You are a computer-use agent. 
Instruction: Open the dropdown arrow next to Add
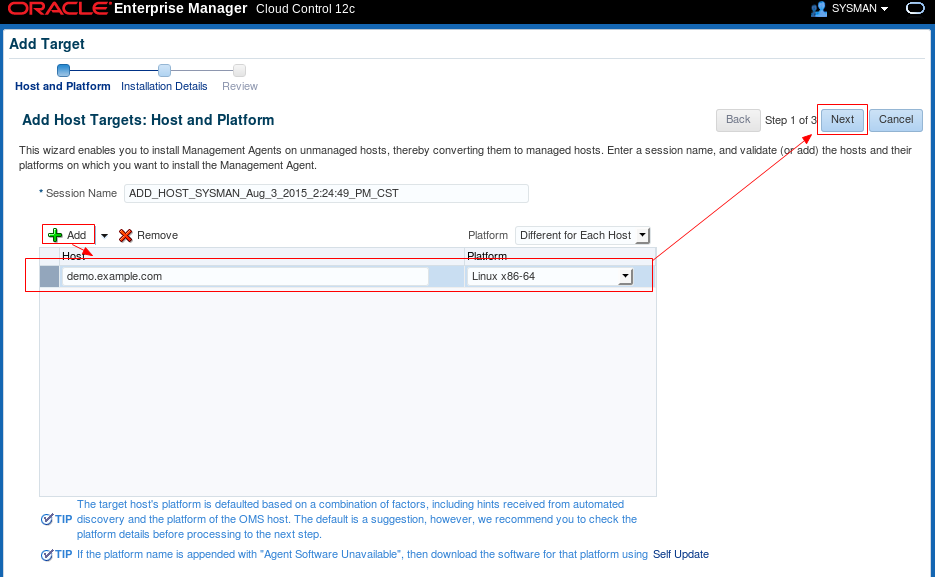click(104, 235)
